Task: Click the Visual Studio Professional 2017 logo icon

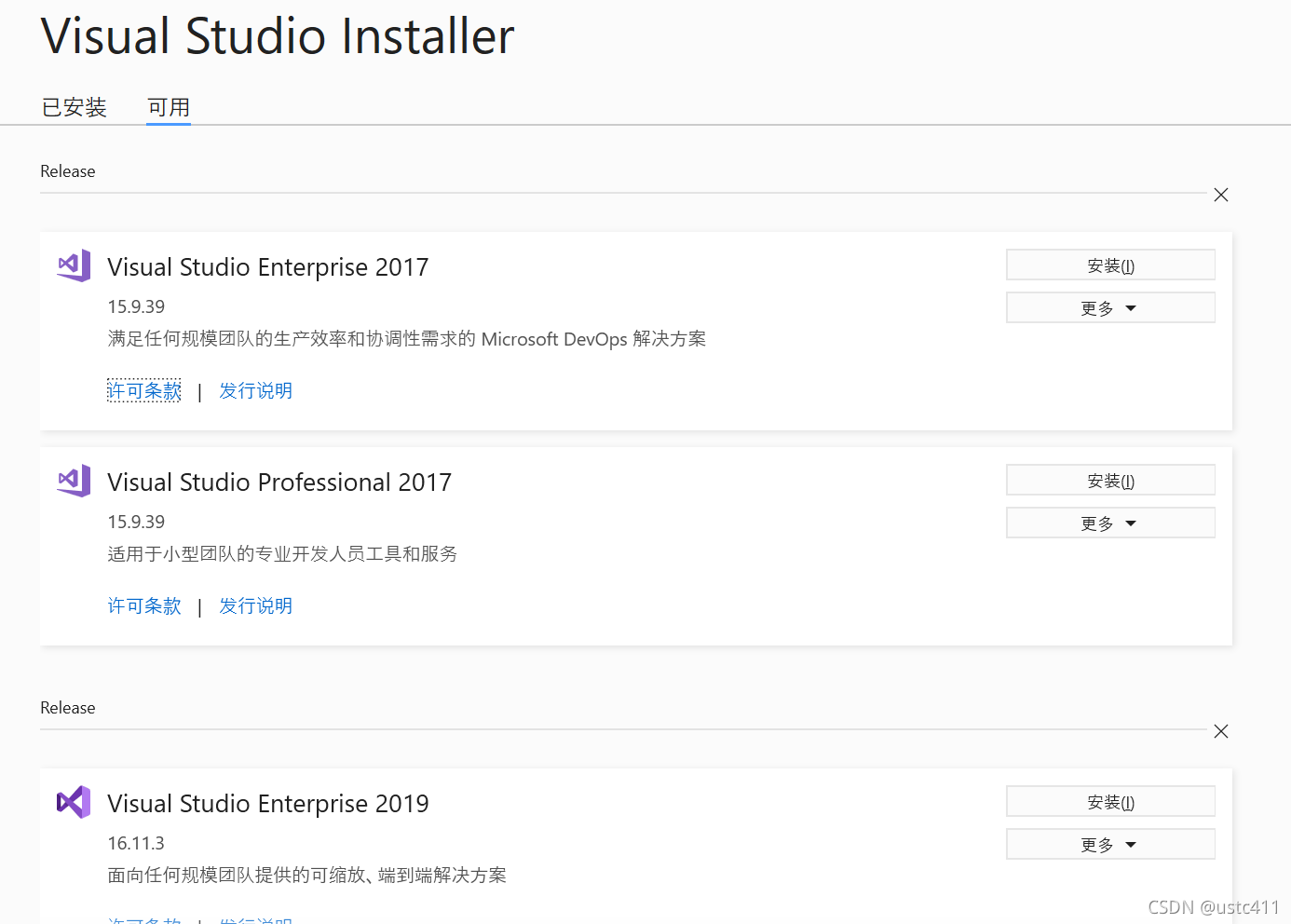Action: pos(74,481)
